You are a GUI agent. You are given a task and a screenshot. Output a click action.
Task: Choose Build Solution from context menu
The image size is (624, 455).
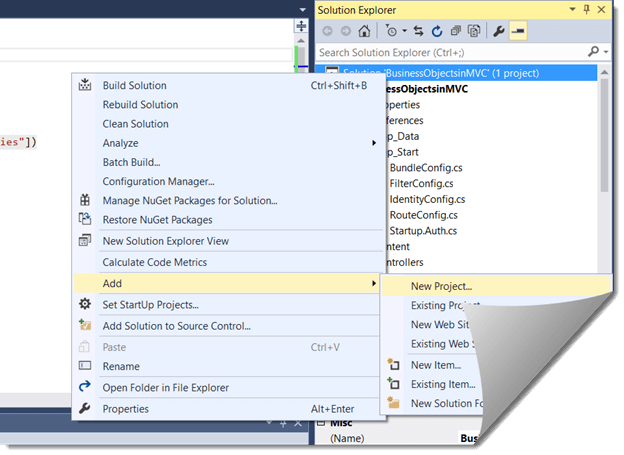click(x=229, y=86)
